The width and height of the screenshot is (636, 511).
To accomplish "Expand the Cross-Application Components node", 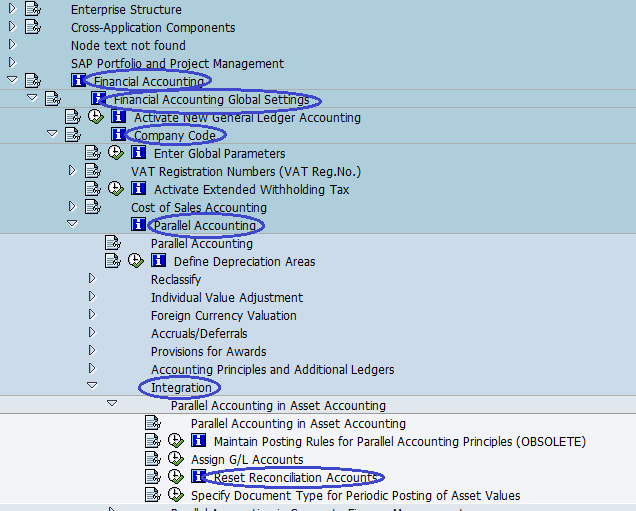I will 12,27.
